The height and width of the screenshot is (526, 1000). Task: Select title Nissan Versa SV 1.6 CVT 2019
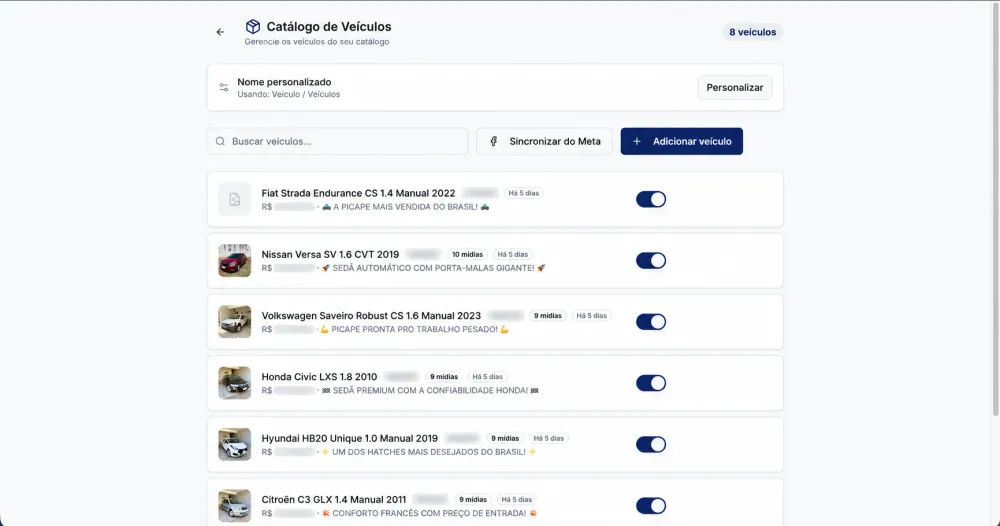click(330, 254)
